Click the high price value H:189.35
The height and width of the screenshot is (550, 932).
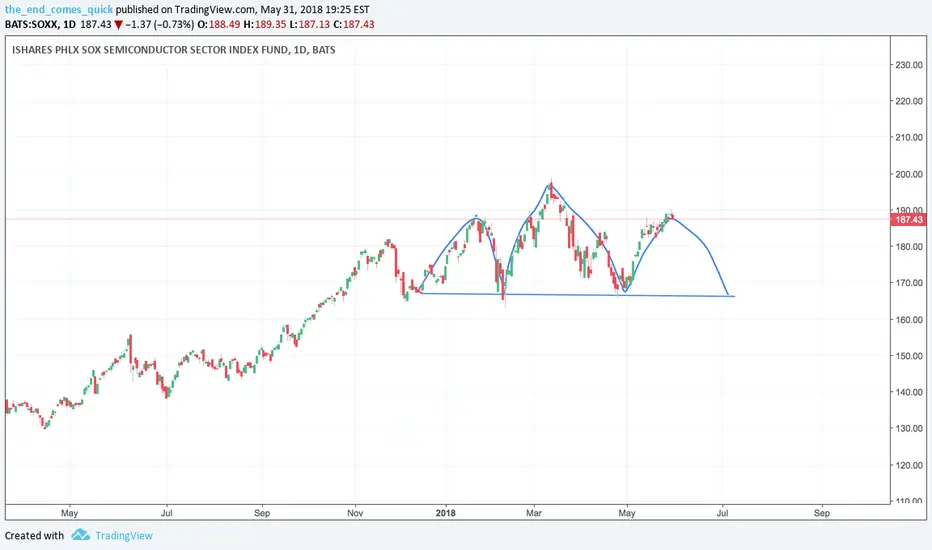tap(265, 24)
